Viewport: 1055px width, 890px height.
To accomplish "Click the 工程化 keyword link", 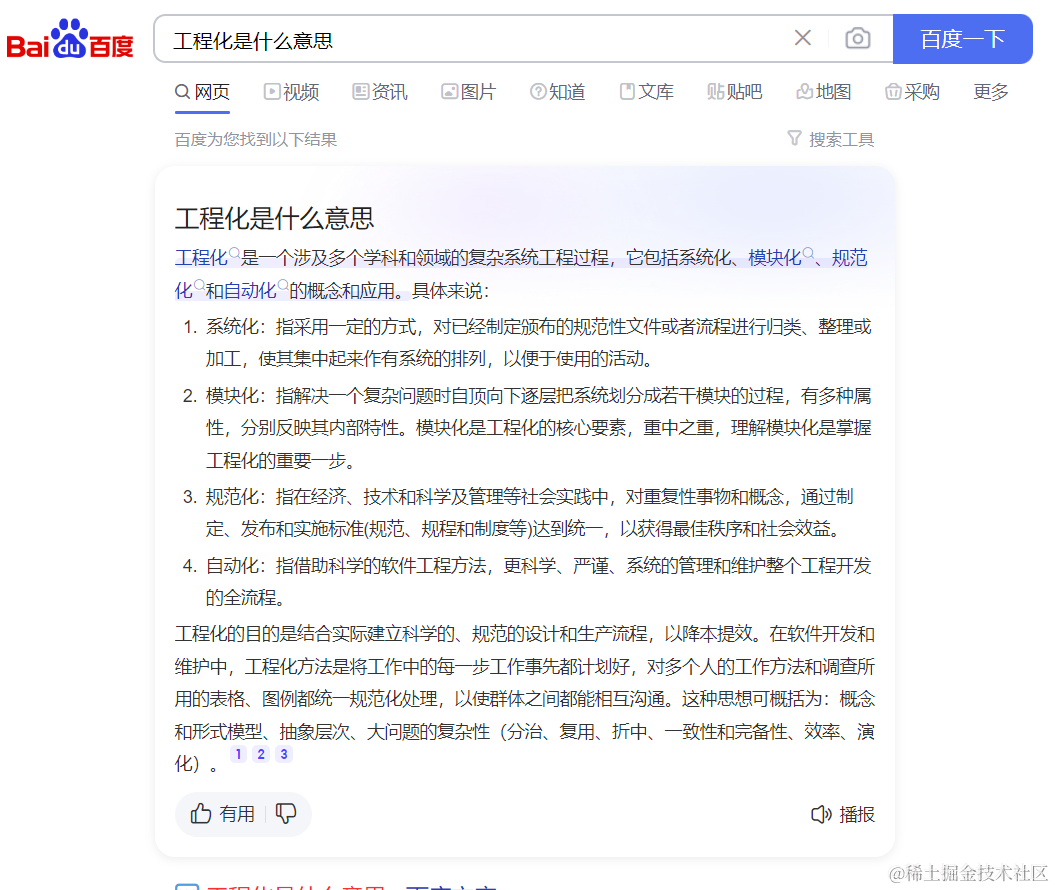I will click(x=201, y=258).
